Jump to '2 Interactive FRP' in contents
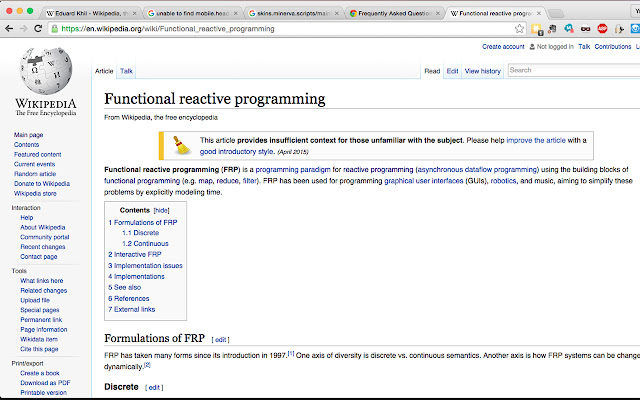The width and height of the screenshot is (640, 400). point(135,254)
